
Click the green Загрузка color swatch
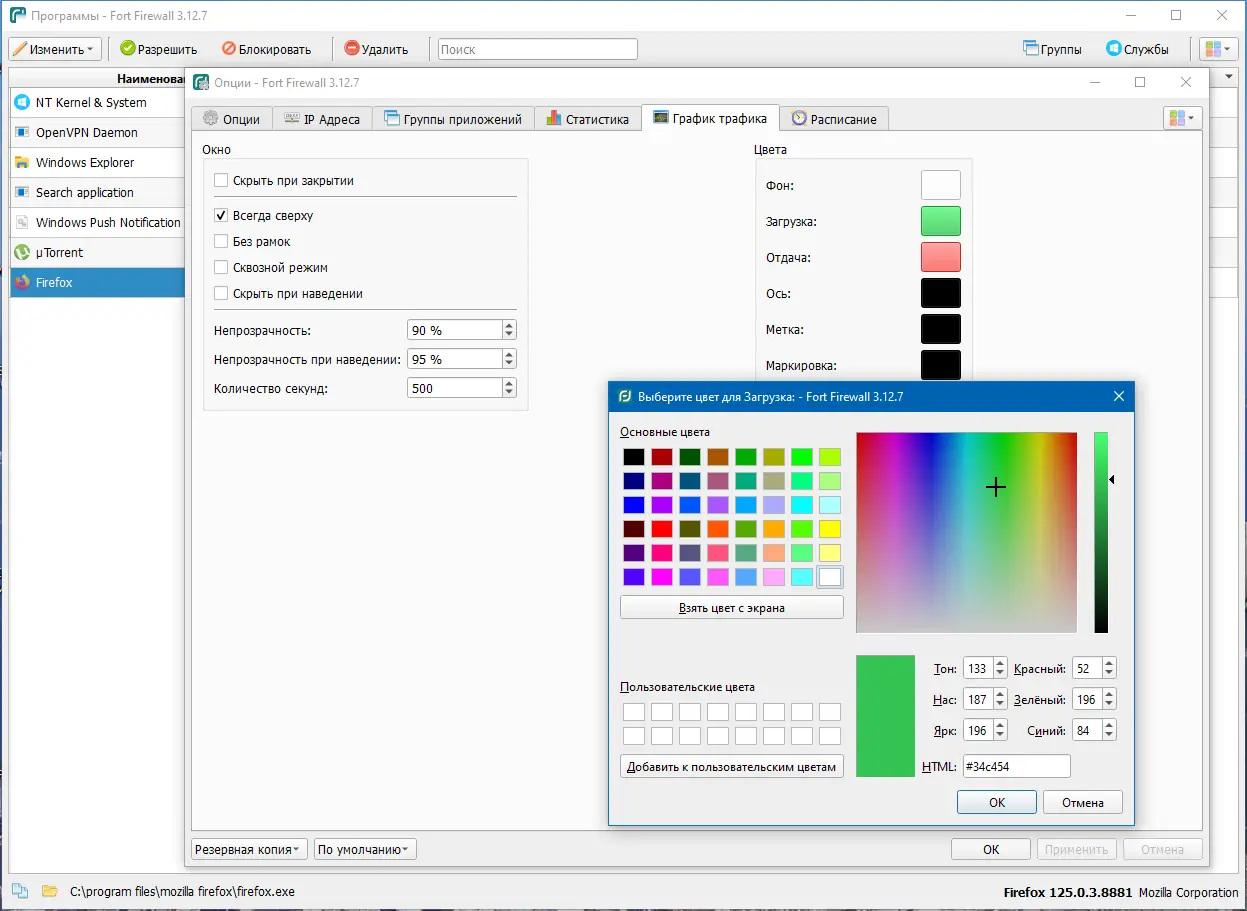[941, 221]
